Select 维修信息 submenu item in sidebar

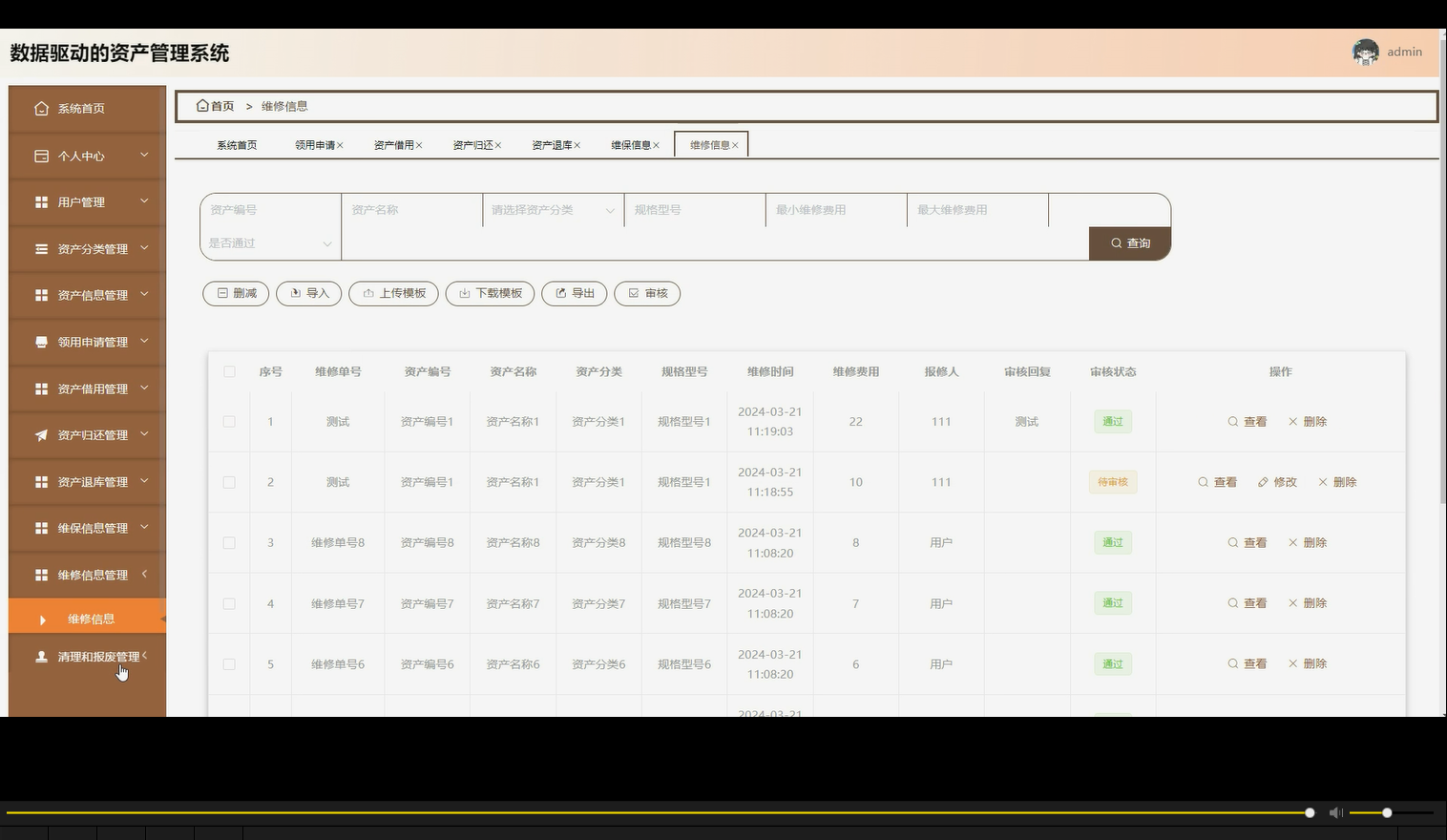[x=88, y=619]
